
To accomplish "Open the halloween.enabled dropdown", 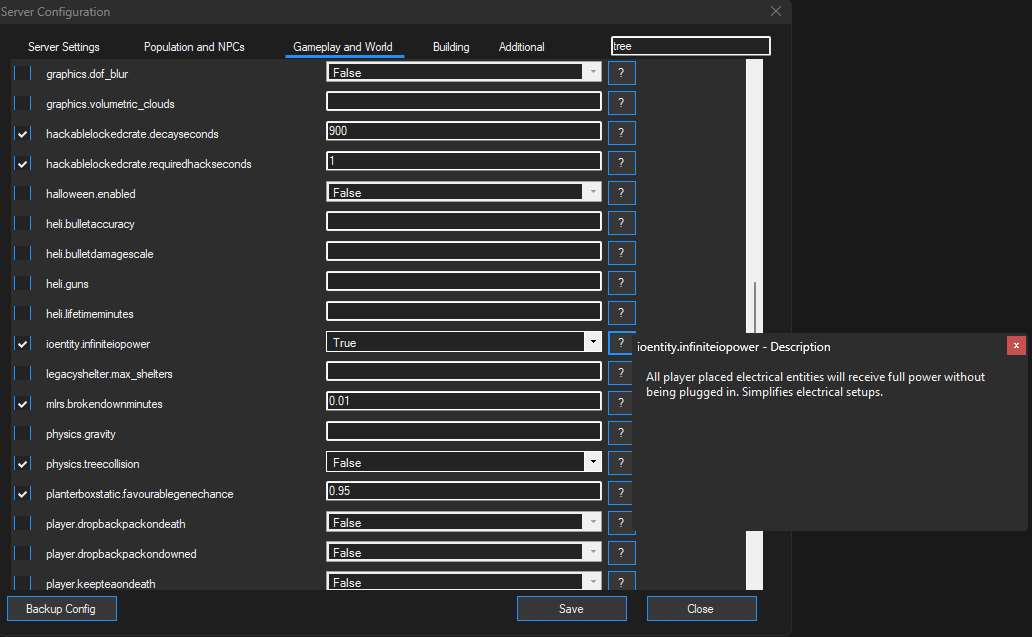I will (x=594, y=192).
